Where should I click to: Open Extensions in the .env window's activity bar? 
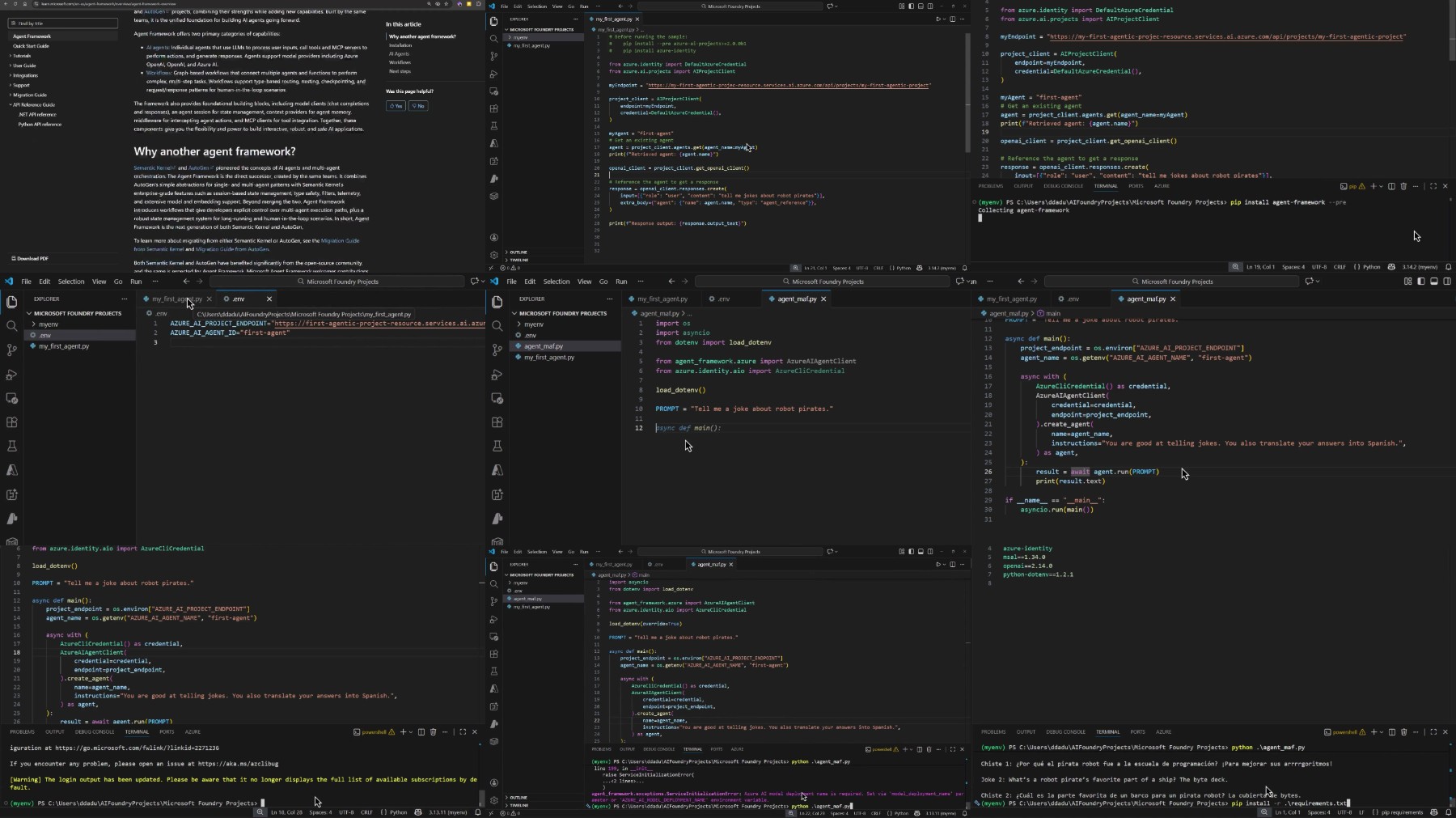click(x=11, y=422)
